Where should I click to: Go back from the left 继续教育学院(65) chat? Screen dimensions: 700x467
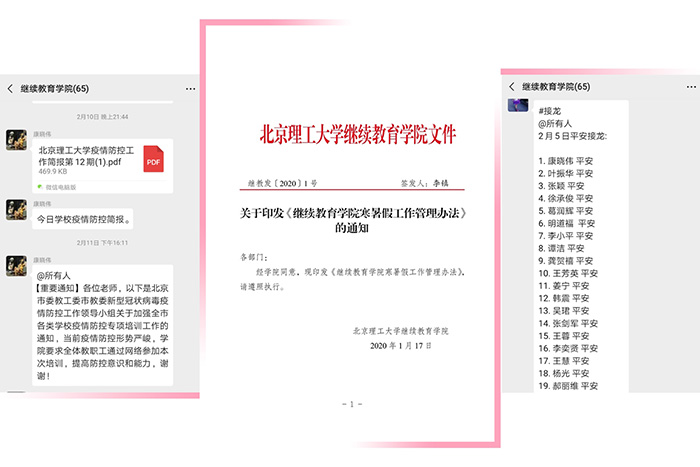[x=10, y=88]
